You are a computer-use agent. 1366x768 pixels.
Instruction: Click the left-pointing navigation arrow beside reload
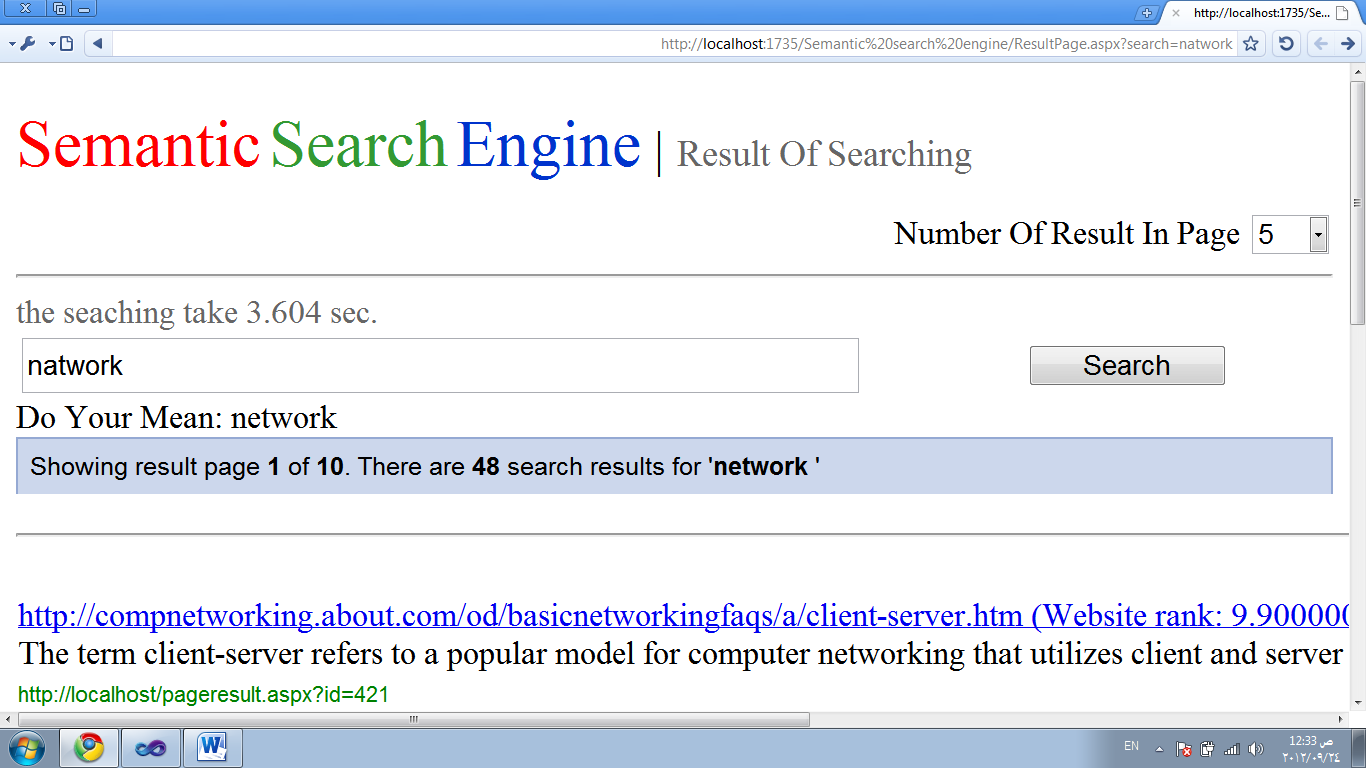point(1321,44)
